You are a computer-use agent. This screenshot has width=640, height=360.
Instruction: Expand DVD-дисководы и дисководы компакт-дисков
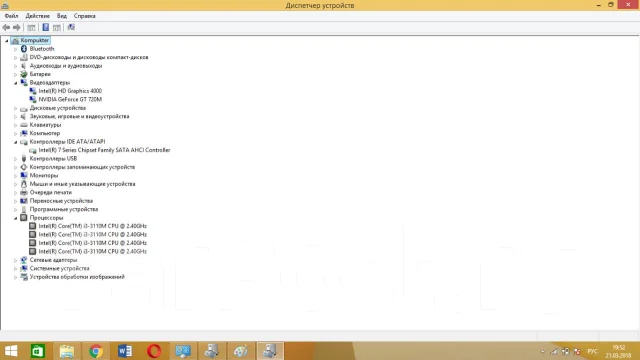(x=16, y=58)
